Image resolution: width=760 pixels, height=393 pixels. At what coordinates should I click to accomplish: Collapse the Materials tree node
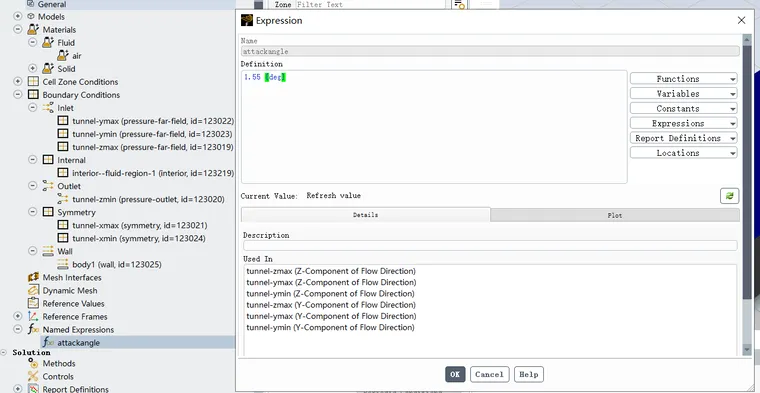18,30
